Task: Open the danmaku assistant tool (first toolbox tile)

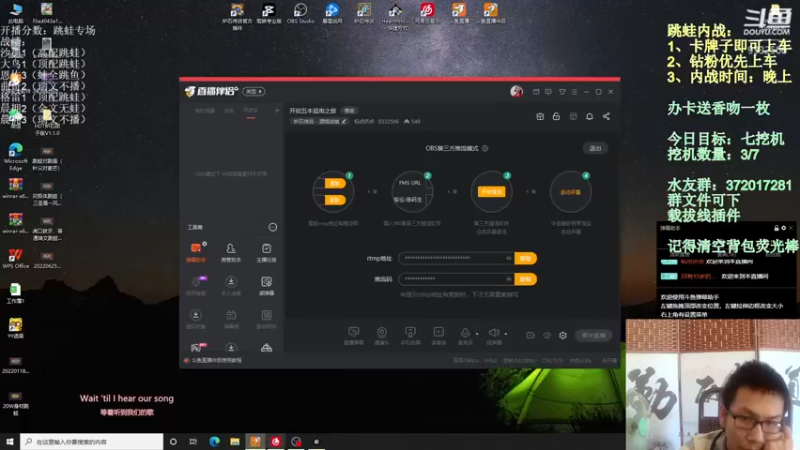Action: [x=196, y=252]
